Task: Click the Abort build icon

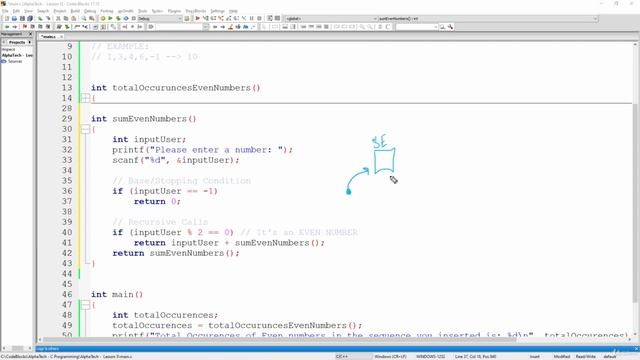Action: click(x=133, y=18)
